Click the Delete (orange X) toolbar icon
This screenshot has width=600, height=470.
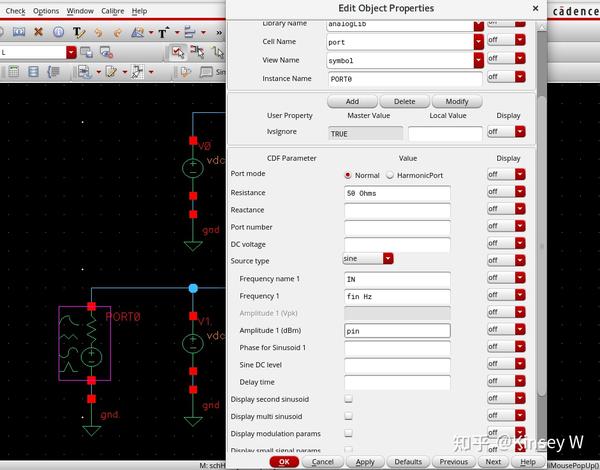pos(38,32)
